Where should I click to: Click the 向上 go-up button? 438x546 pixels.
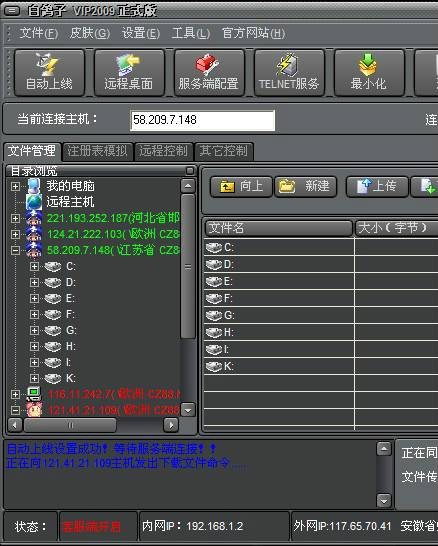point(241,187)
